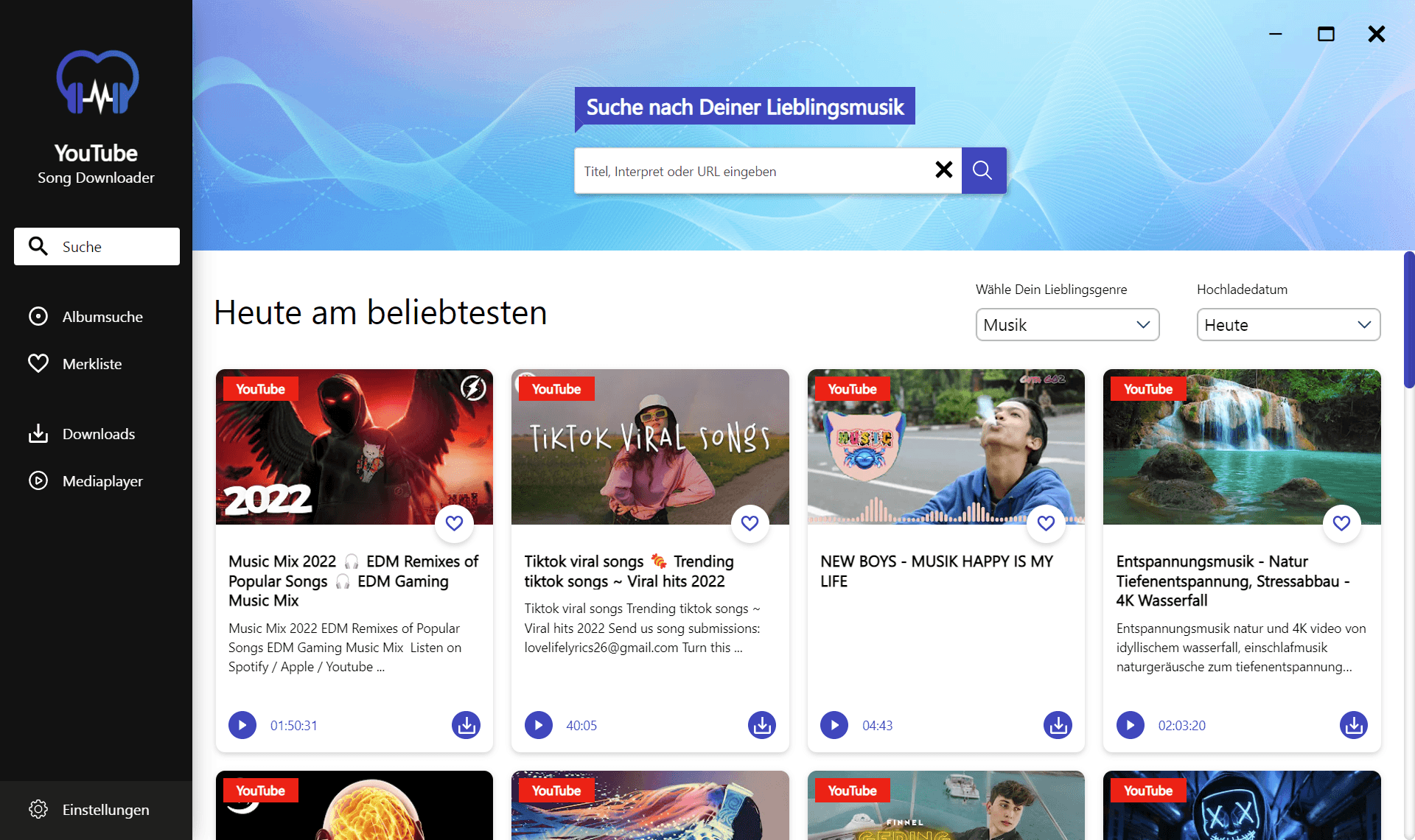This screenshot has width=1415, height=840.
Task: Download Music Mix 2022 EDM Remixes
Action: click(x=466, y=725)
